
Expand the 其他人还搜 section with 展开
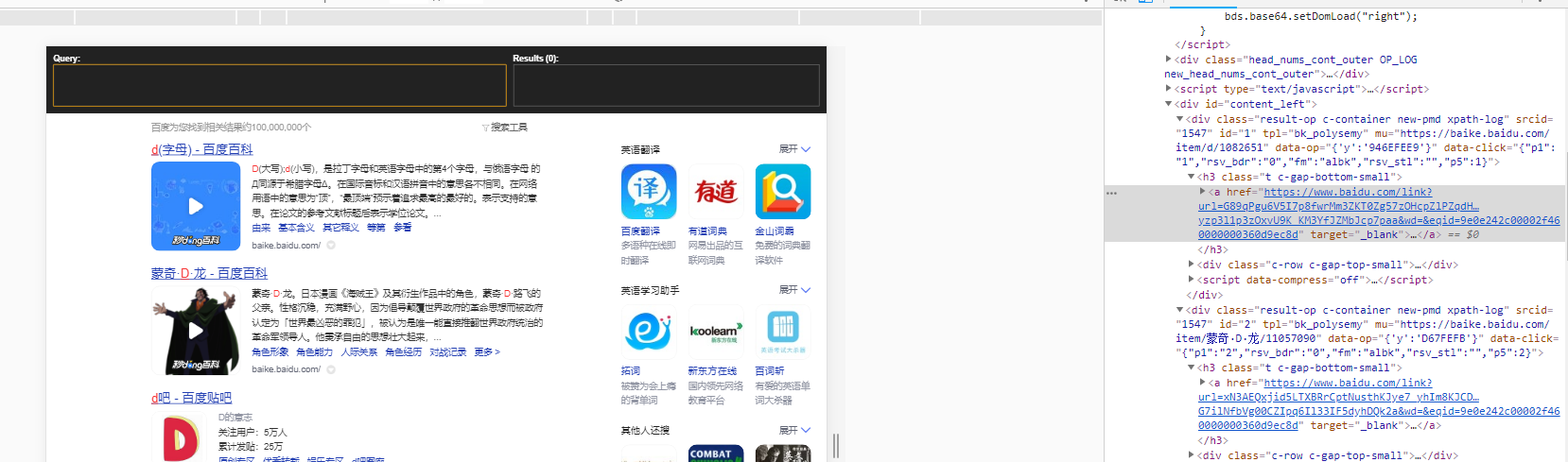(x=794, y=430)
